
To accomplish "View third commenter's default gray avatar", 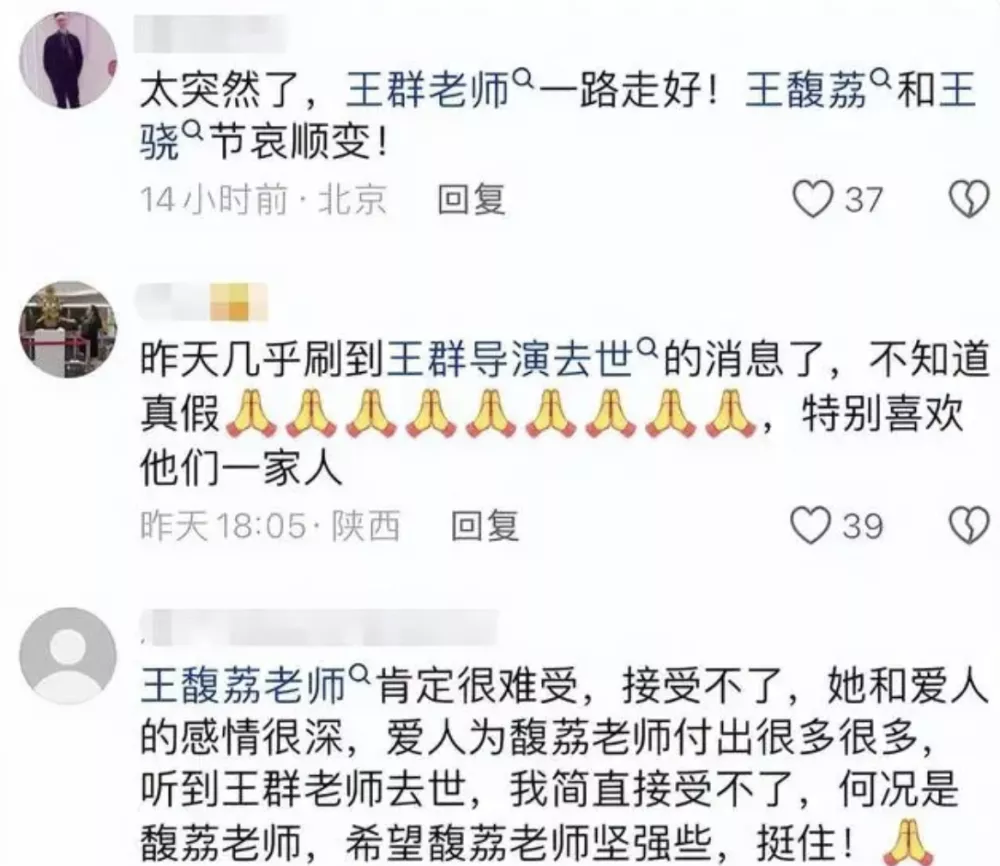I will (x=68, y=656).
